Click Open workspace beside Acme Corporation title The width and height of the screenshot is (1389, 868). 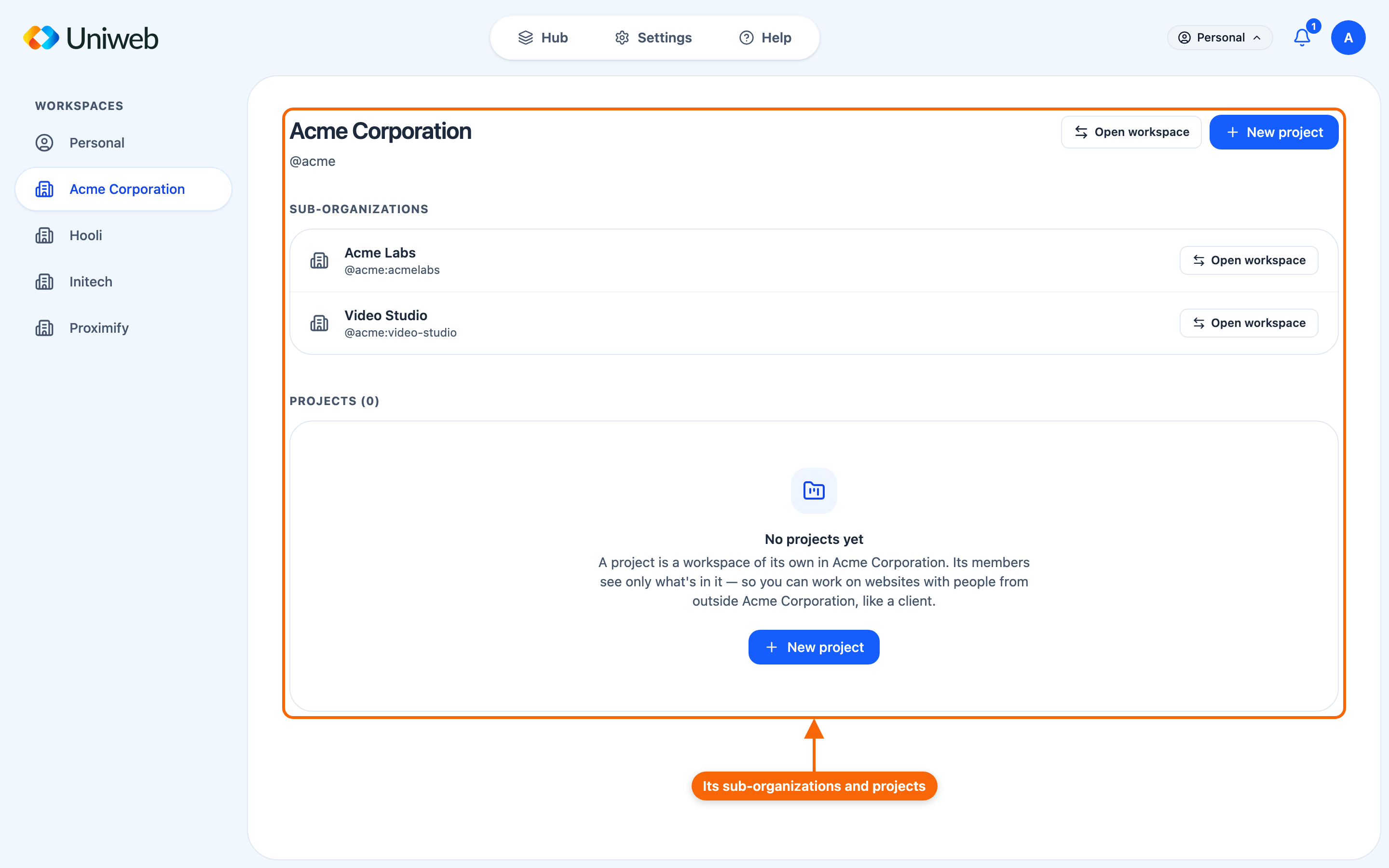pos(1130,132)
